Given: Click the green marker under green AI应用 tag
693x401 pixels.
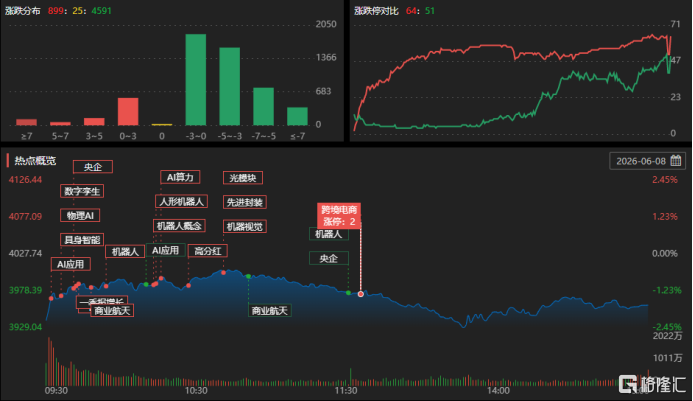Looking at the screenshot, I should 146,284.
